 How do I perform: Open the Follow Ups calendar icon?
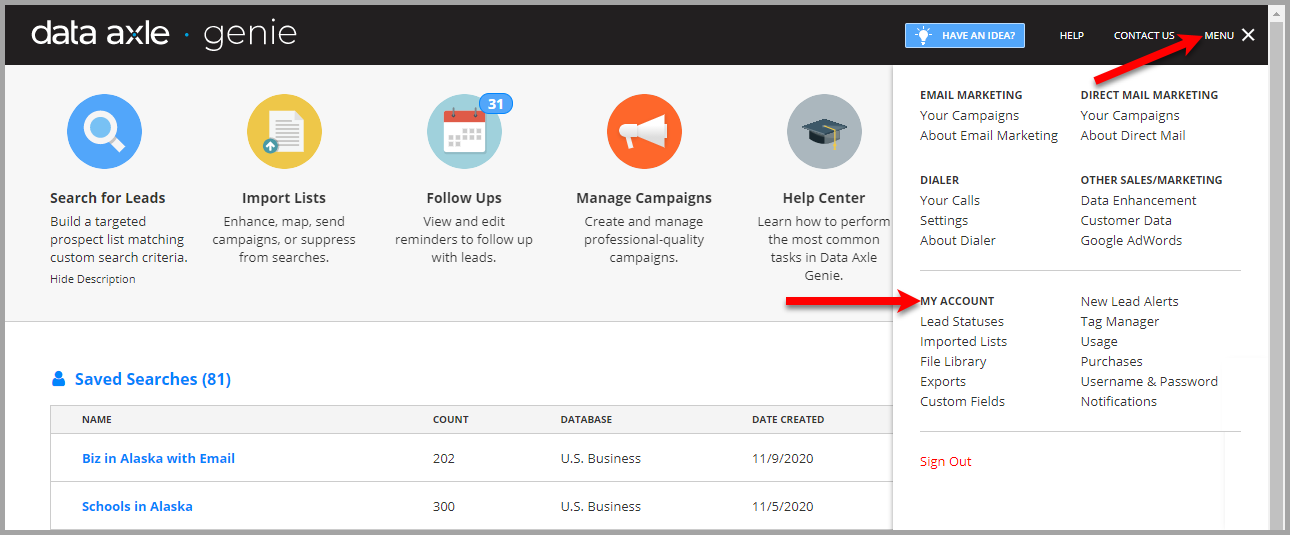coord(464,131)
